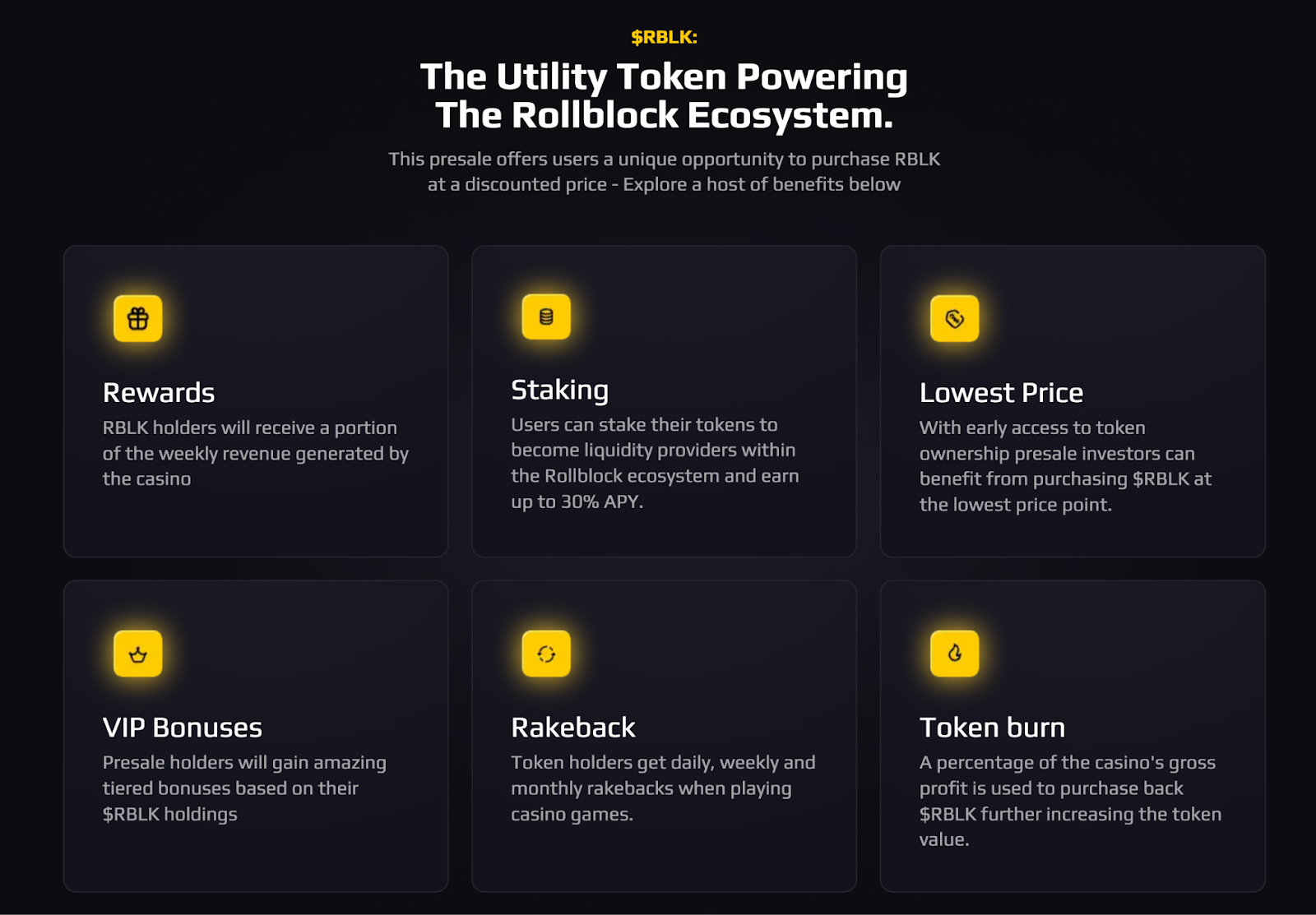
Task: Click the gift icon above Rewards
Action: (138, 318)
